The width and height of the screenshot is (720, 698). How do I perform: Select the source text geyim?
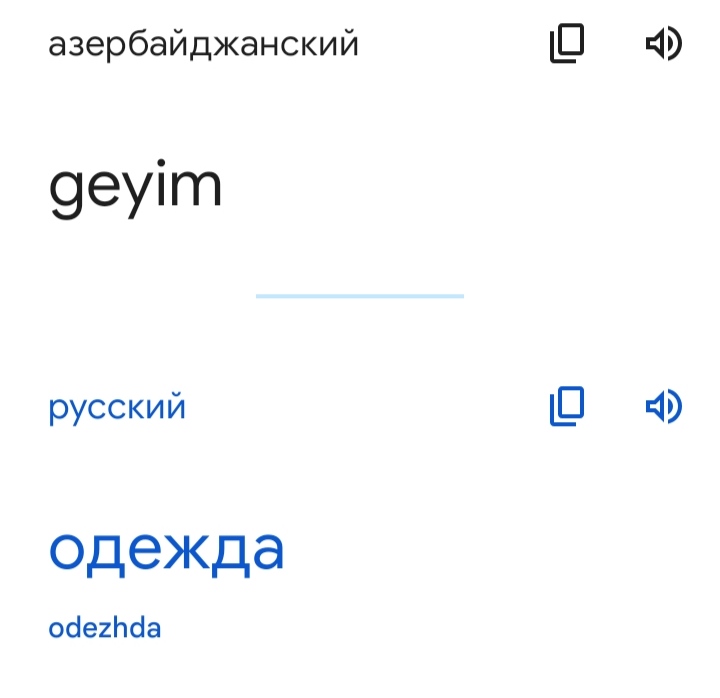pyautogui.click(x=135, y=189)
